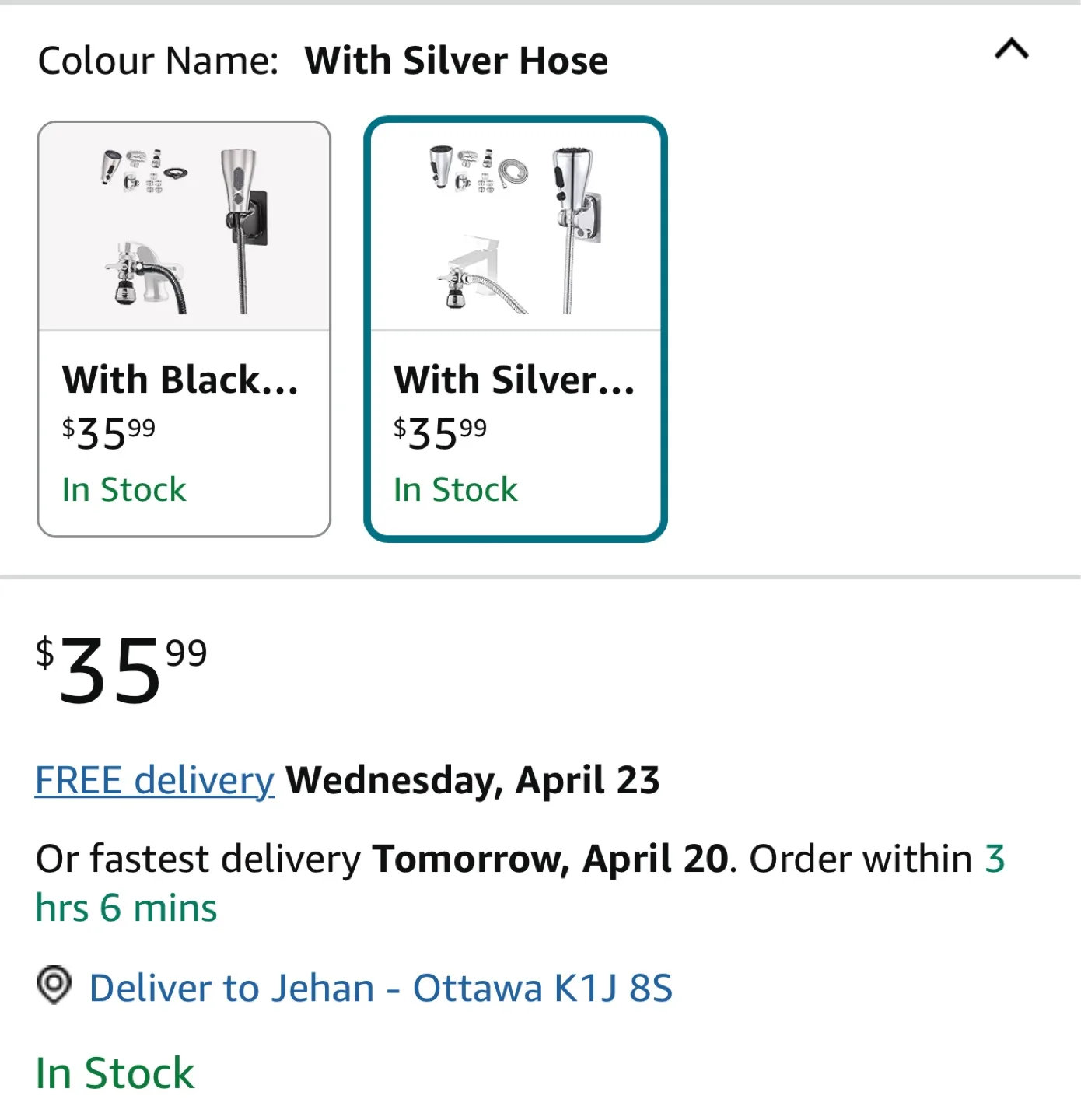The height and width of the screenshot is (1120, 1081).
Task: Click In Stock text on black variant
Action: tap(124, 490)
